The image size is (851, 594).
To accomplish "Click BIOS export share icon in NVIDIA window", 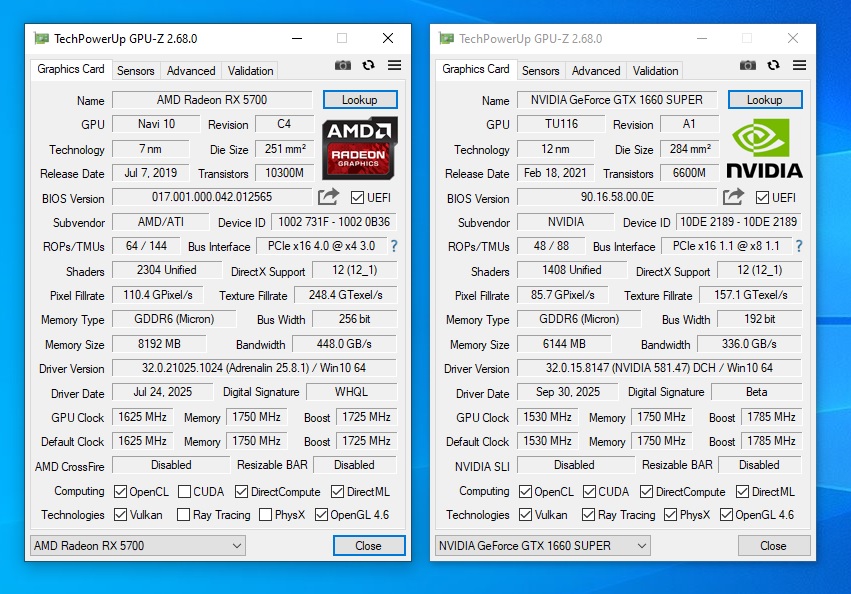I will [x=733, y=197].
